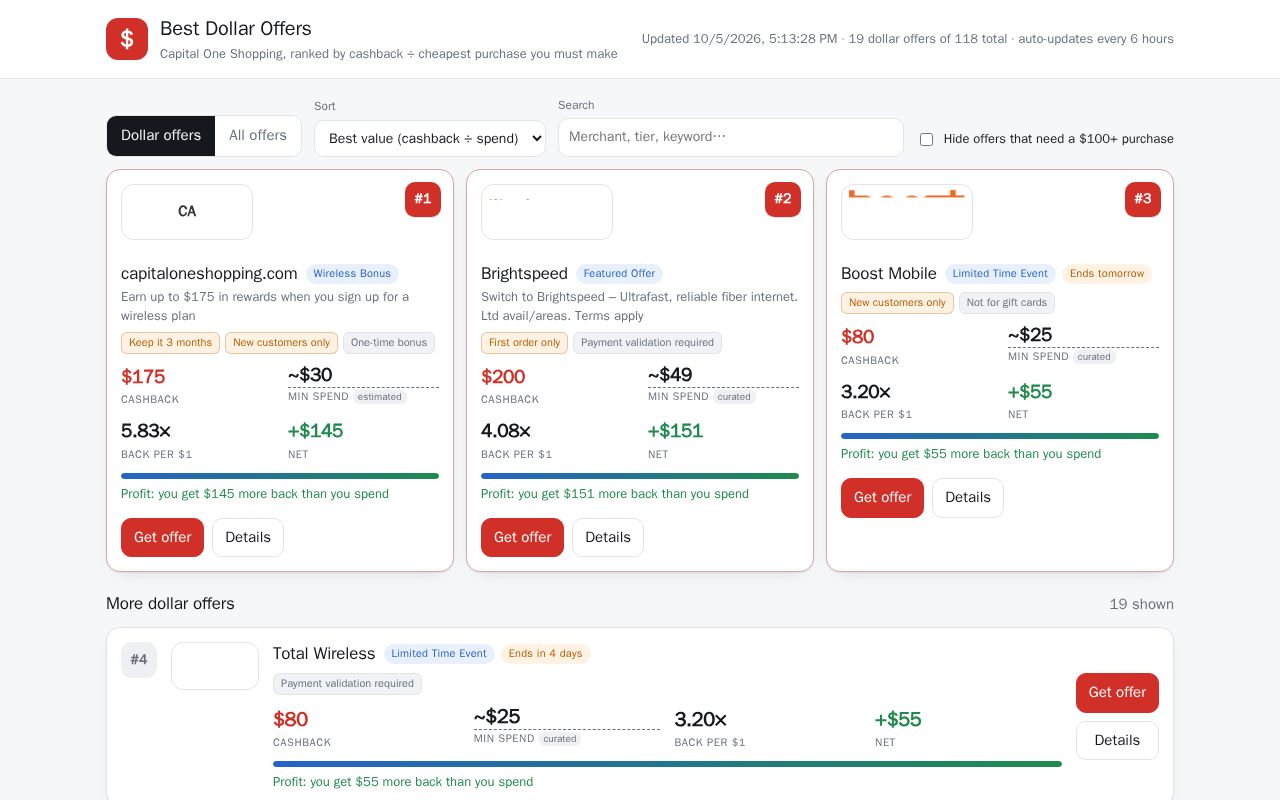
Task: Click the #3 rank badge
Action: [1143, 199]
